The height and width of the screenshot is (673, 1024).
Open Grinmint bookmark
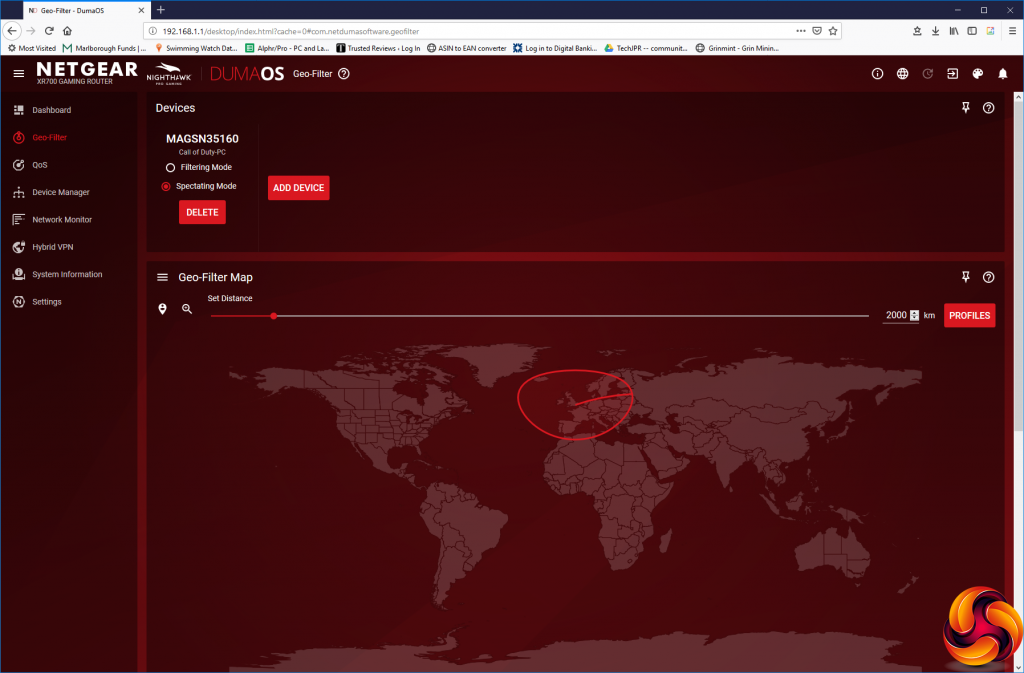pos(737,48)
